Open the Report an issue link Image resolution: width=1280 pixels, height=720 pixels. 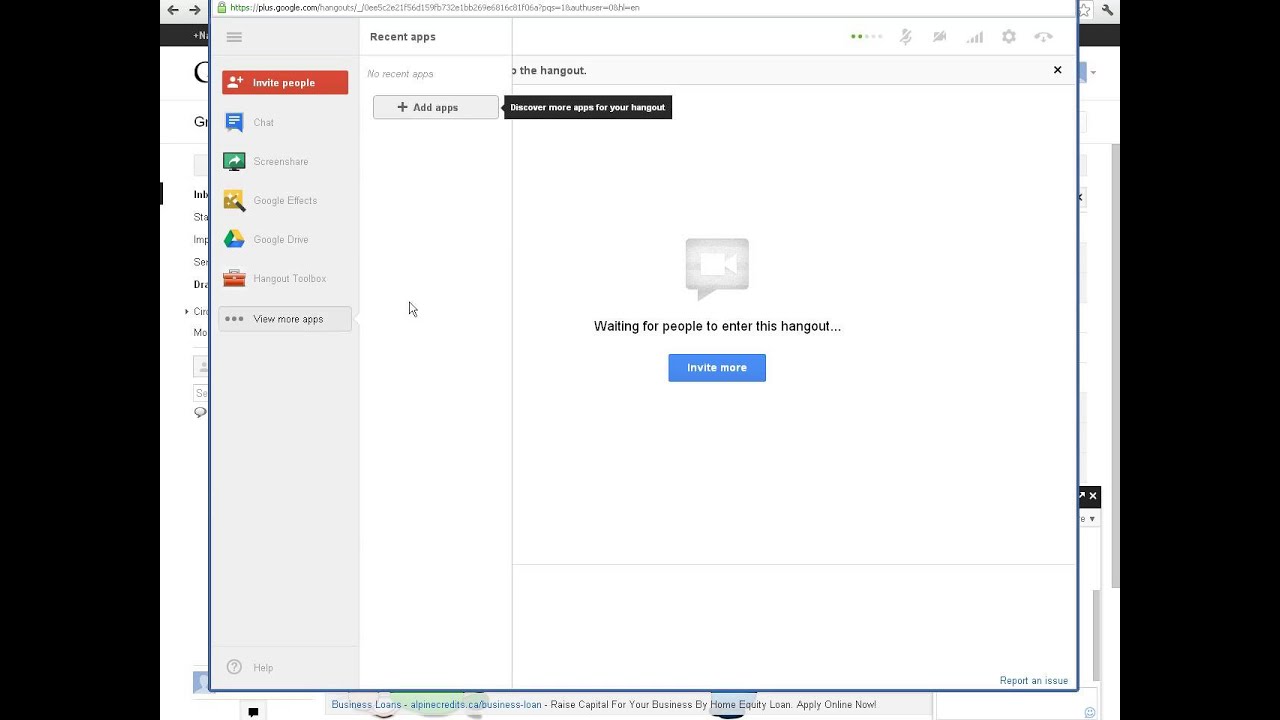tap(1034, 681)
